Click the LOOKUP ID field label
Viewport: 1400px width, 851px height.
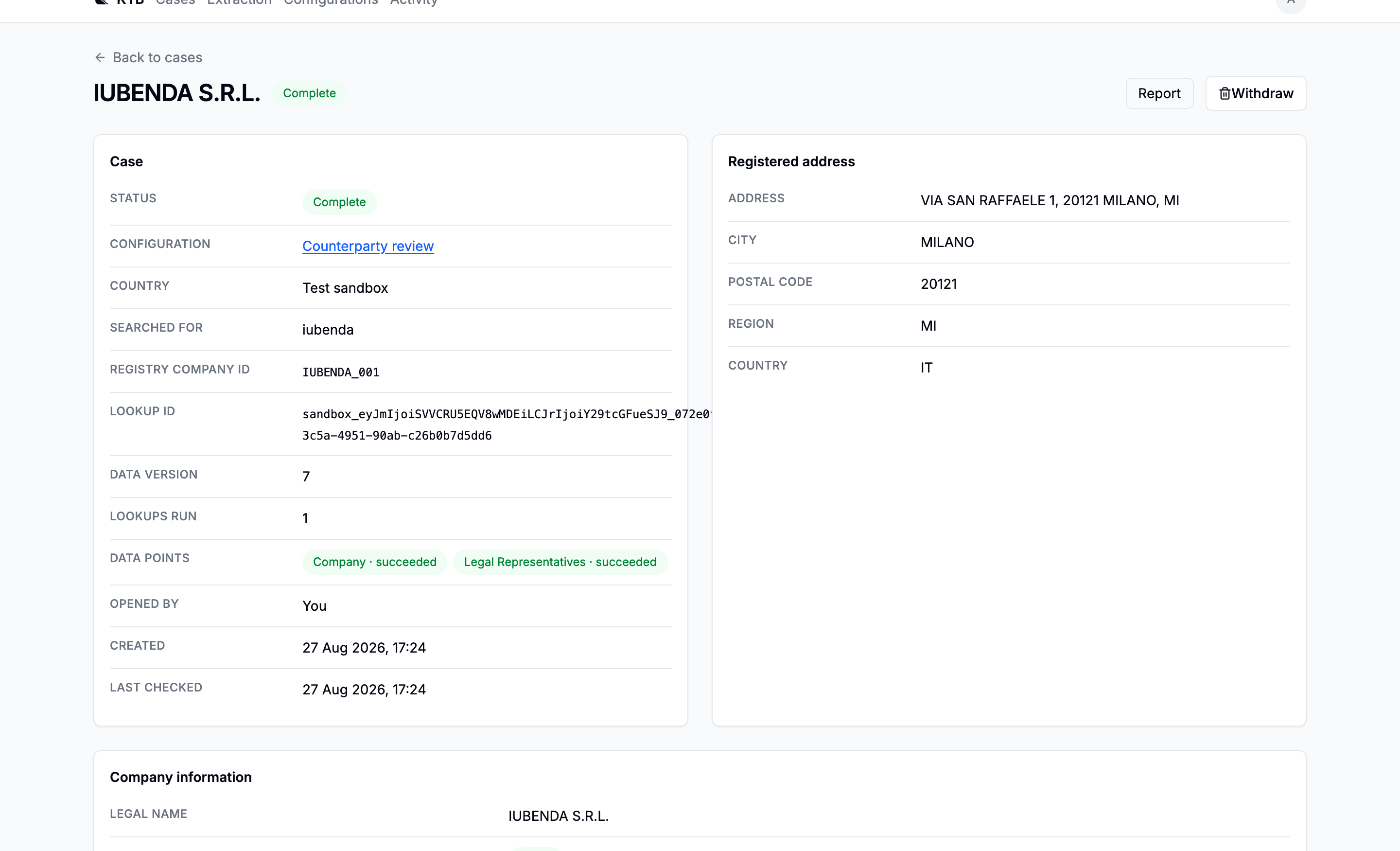pyautogui.click(x=142, y=411)
